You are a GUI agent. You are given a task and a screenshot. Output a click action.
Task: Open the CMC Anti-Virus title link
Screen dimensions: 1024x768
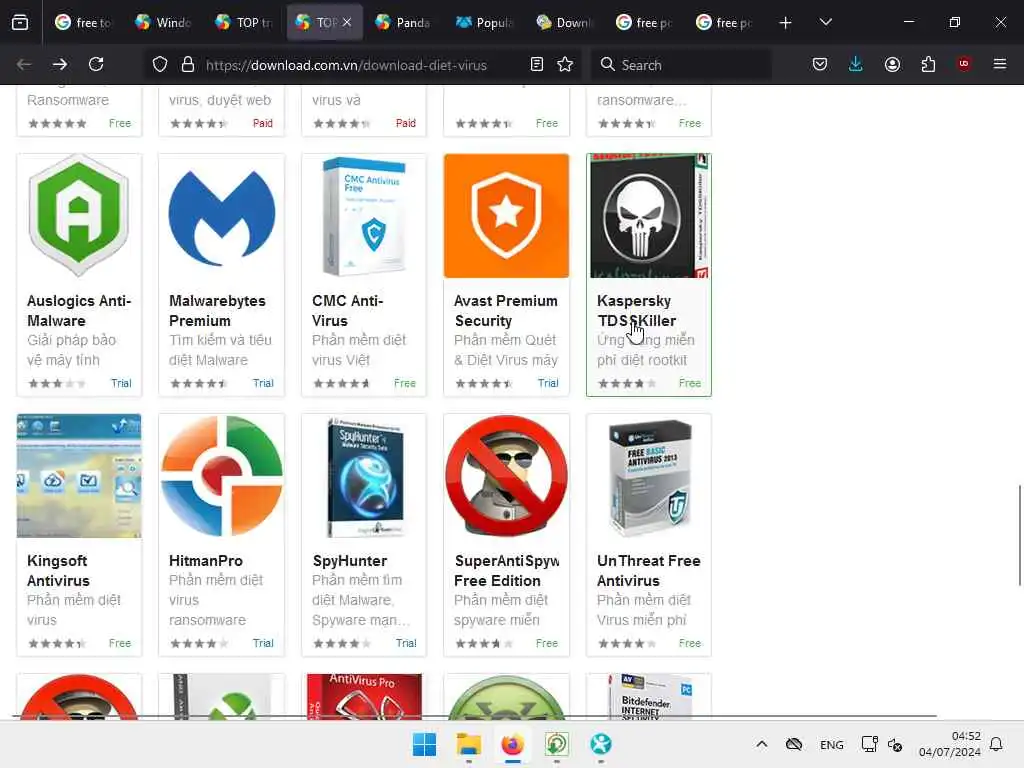tap(347, 311)
